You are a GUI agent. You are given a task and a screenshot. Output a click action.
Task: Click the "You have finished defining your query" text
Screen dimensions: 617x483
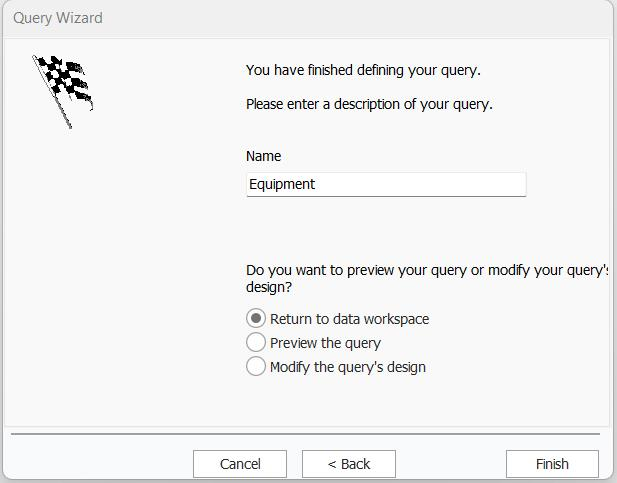[x=363, y=70]
